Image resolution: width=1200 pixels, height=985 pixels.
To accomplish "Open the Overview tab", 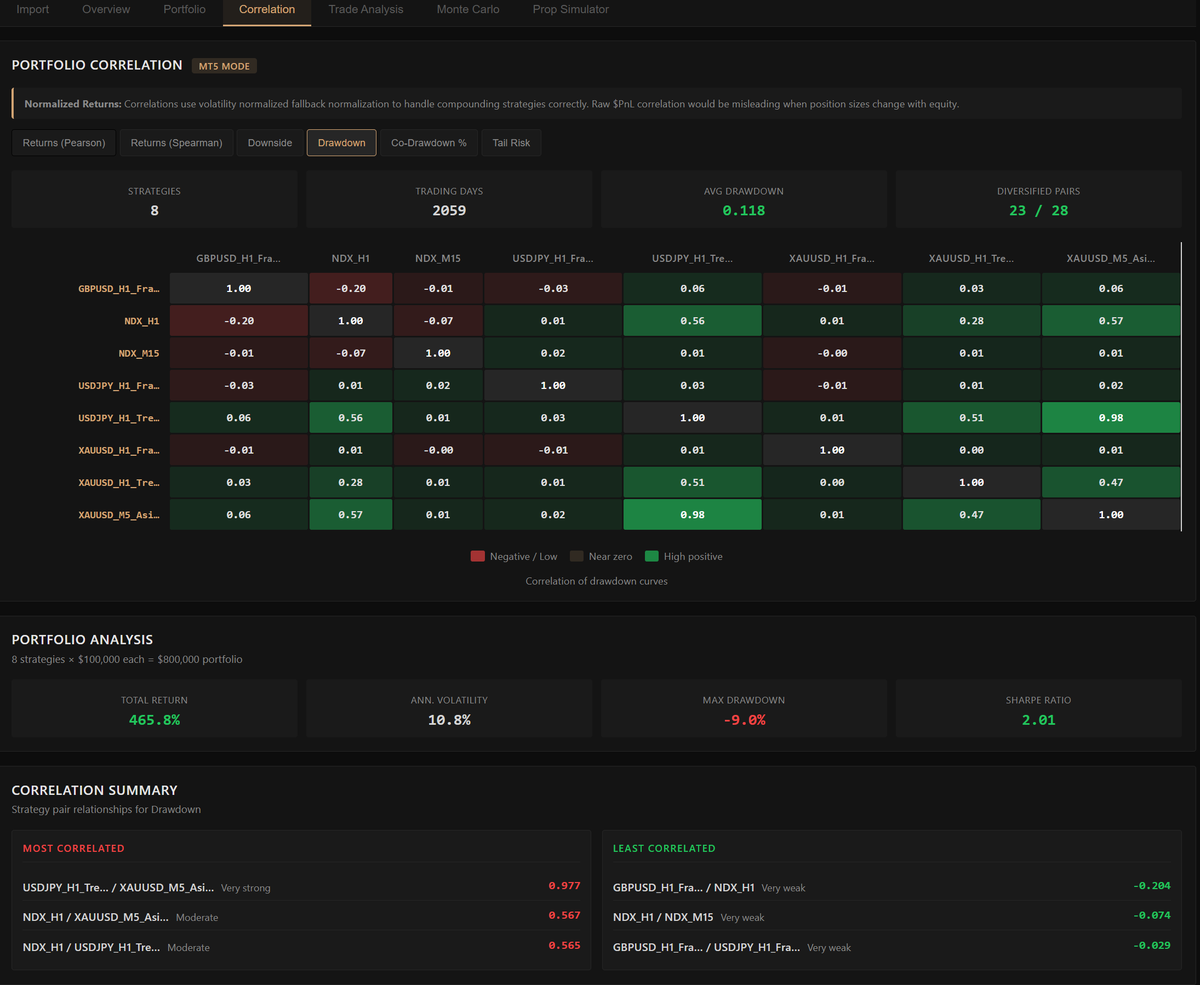I will [x=105, y=9].
